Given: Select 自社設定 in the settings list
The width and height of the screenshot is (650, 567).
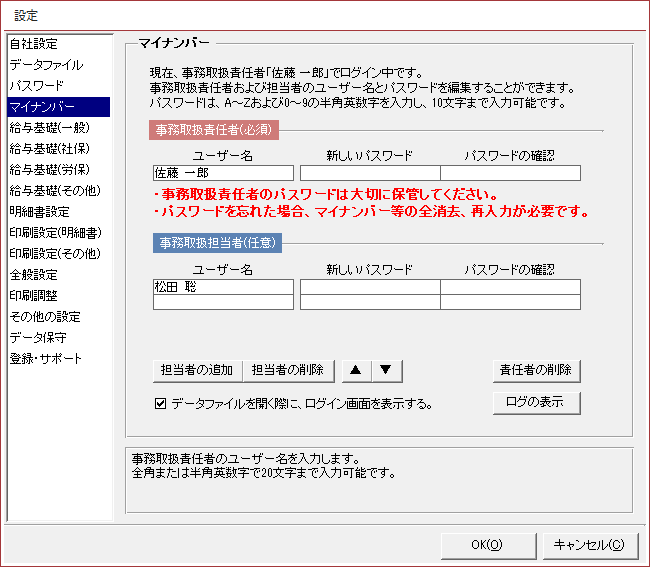Looking at the screenshot, I should [33, 44].
